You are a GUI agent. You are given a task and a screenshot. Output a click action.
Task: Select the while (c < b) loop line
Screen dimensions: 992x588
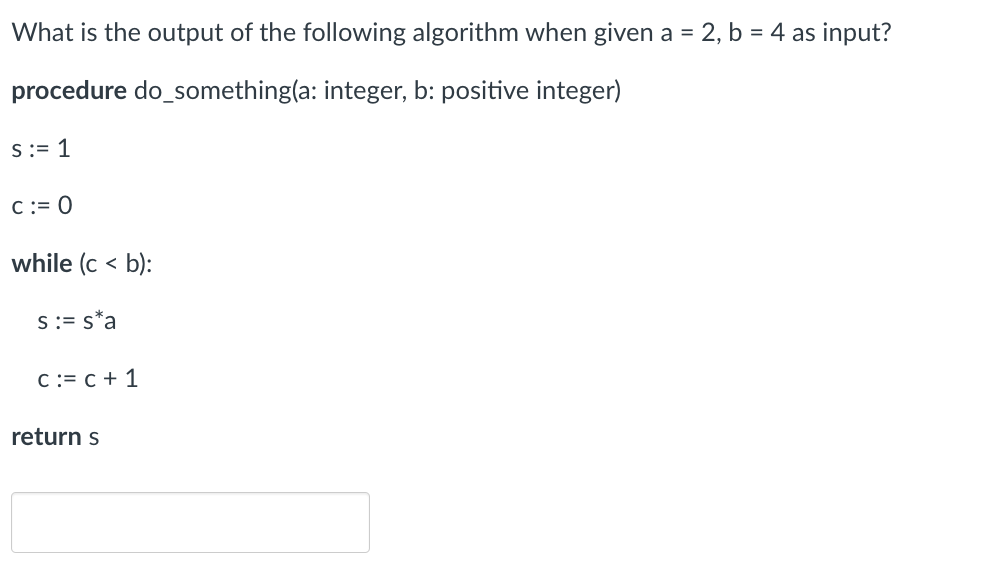point(80,263)
